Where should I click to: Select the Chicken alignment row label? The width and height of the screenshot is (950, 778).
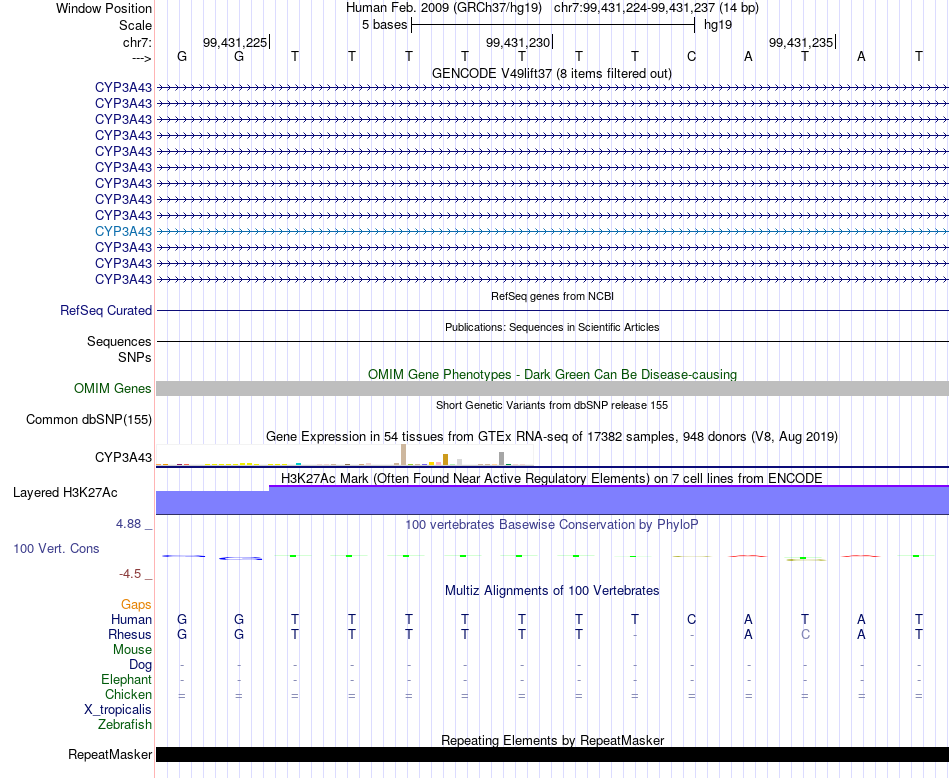click(128, 694)
